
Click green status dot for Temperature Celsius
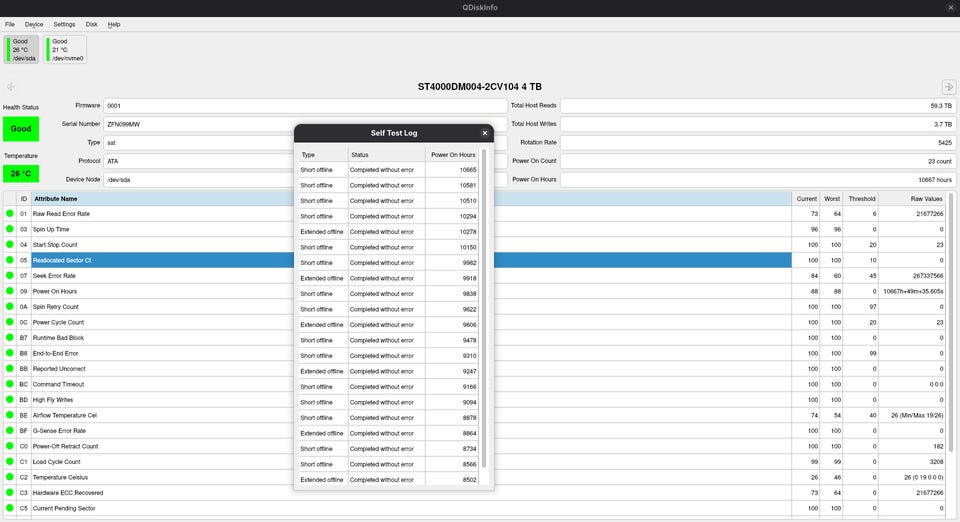10,477
